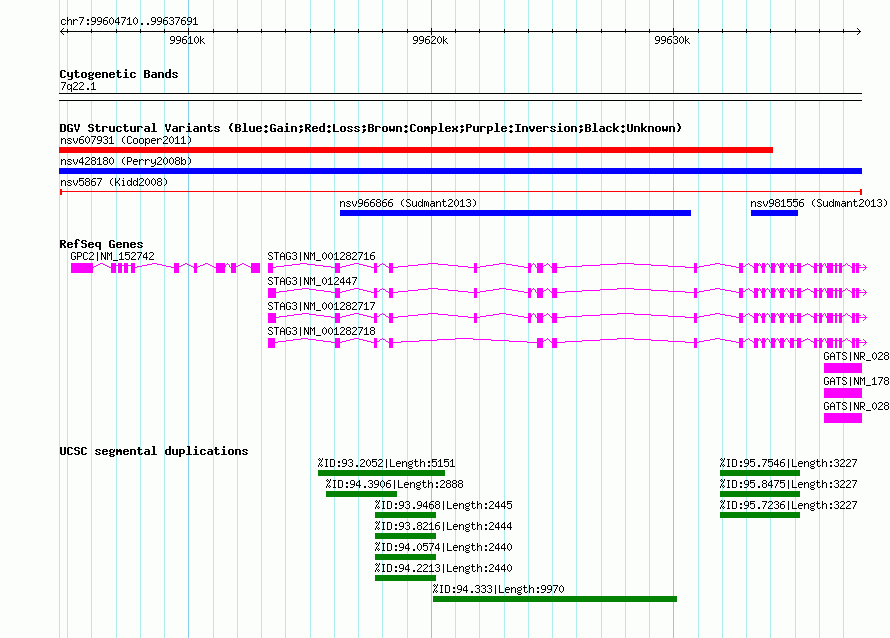890x638 pixels.
Task: Click the long blue gain bar of nsv428180
Action: click(x=460, y=171)
